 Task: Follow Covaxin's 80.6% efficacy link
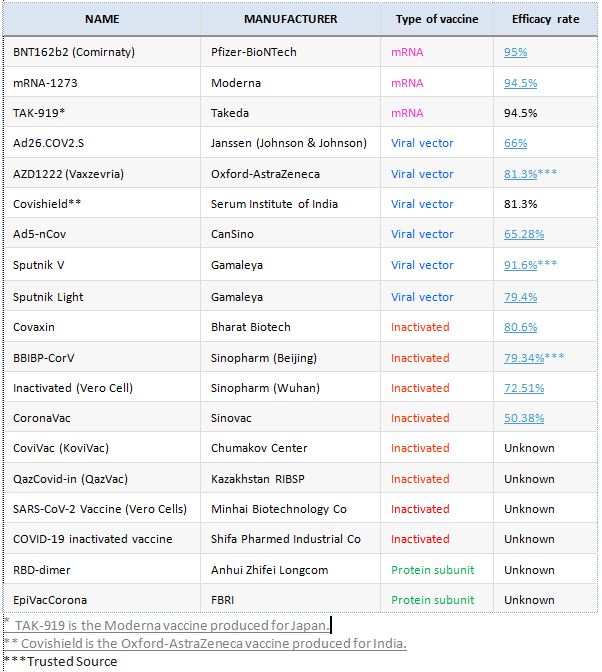coord(520,327)
